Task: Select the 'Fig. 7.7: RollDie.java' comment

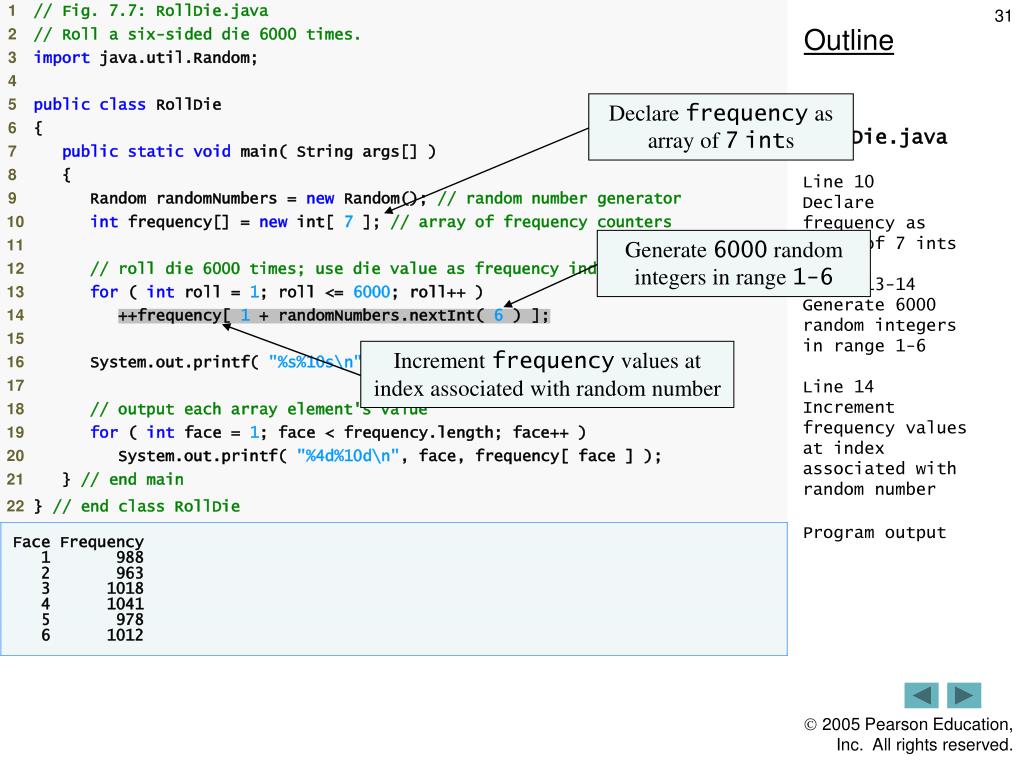Action: pos(151,11)
